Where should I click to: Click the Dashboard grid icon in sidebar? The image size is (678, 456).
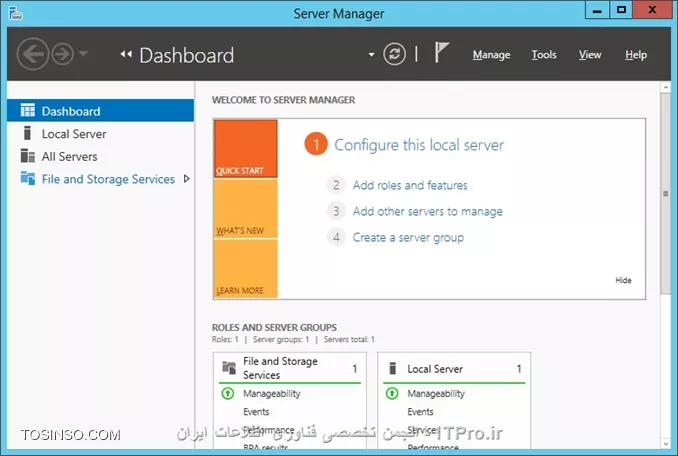[28, 111]
